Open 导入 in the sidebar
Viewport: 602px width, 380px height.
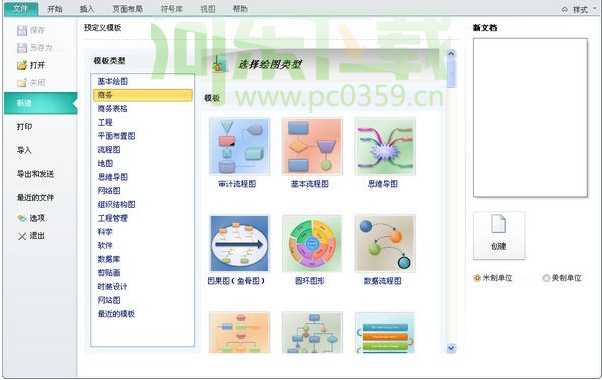coord(24,150)
